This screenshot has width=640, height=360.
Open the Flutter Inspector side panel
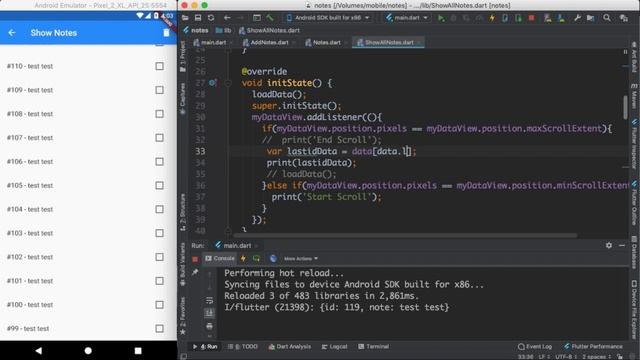634,144
